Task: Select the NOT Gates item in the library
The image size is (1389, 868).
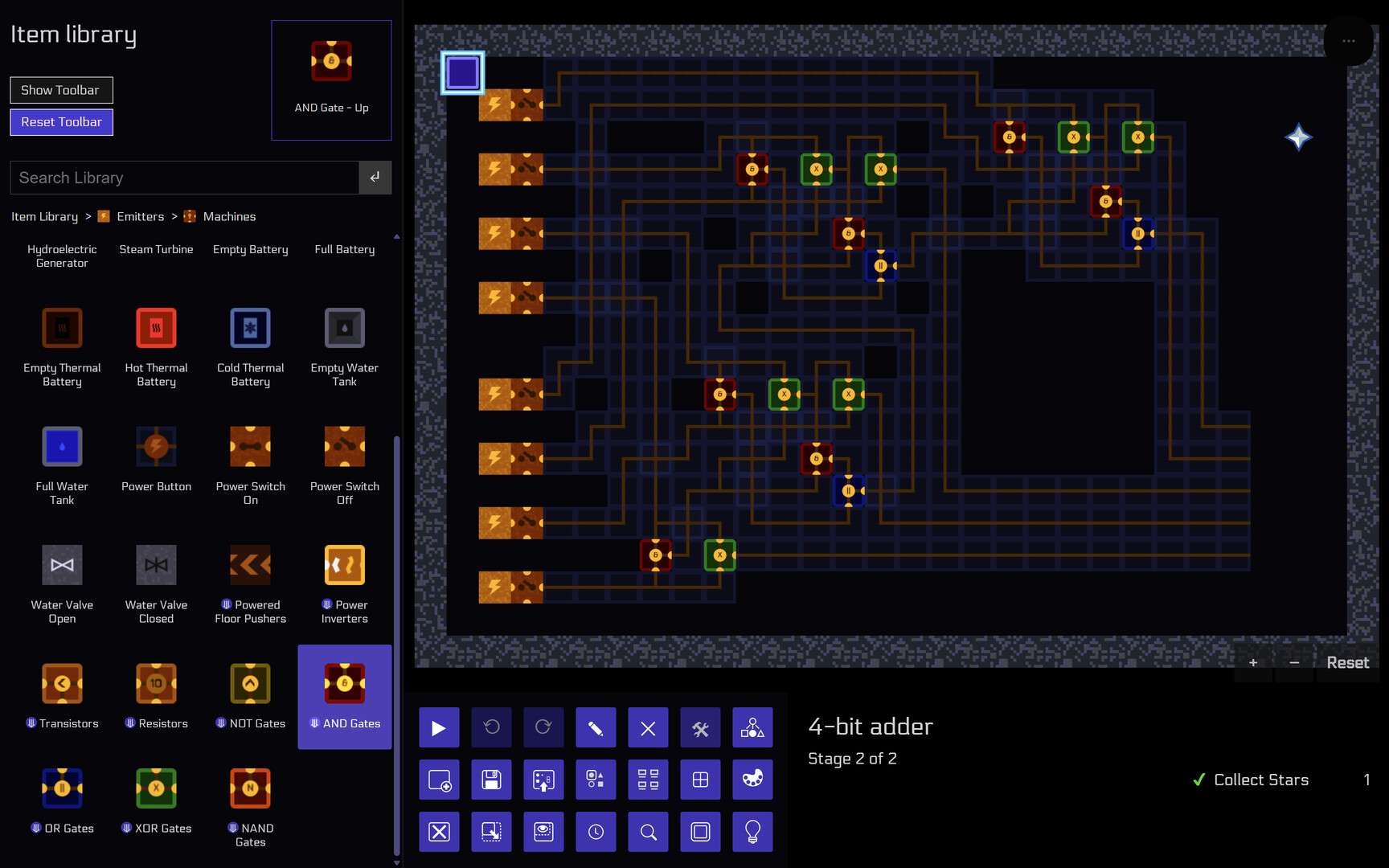Action: click(x=250, y=696)
